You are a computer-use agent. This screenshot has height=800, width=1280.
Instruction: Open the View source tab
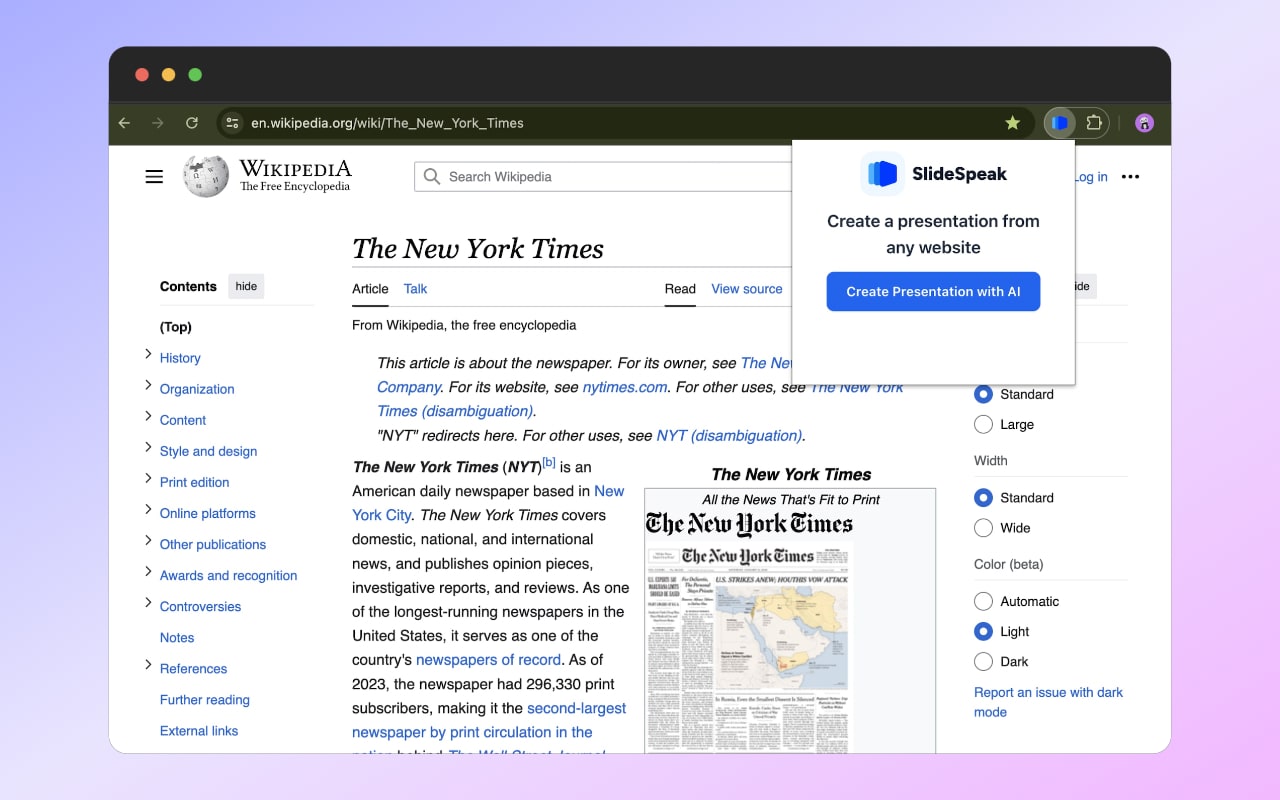(747, 289)
